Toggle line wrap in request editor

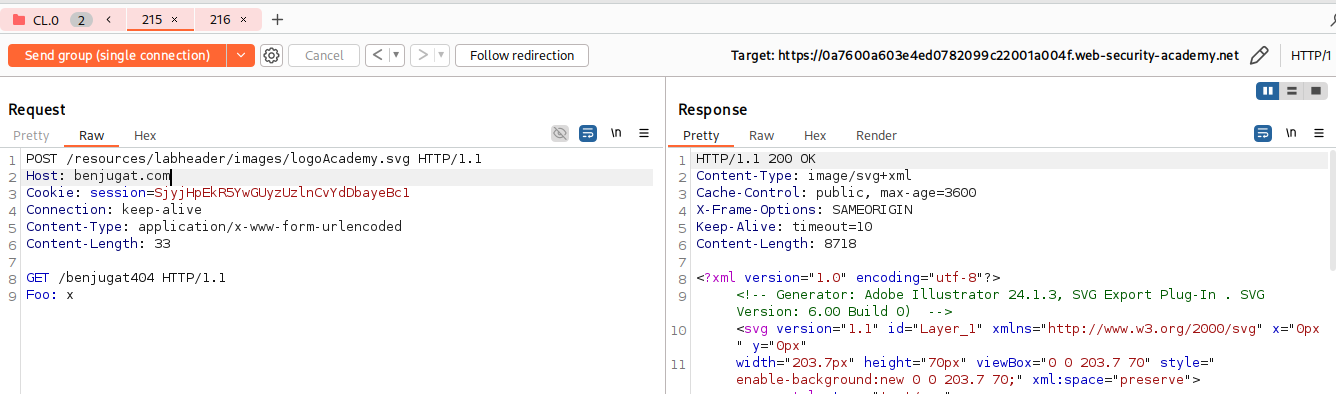pos(588,133)
